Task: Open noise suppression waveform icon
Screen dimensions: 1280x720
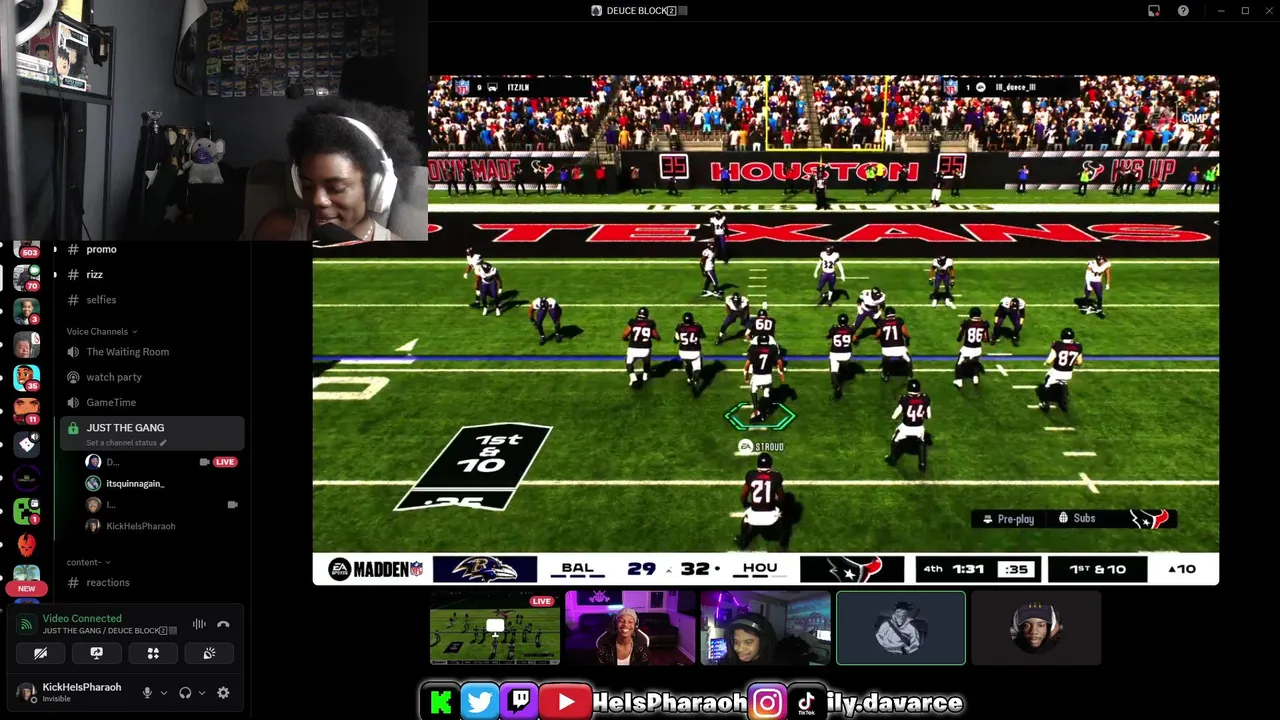Action: [x=199, y=624]
